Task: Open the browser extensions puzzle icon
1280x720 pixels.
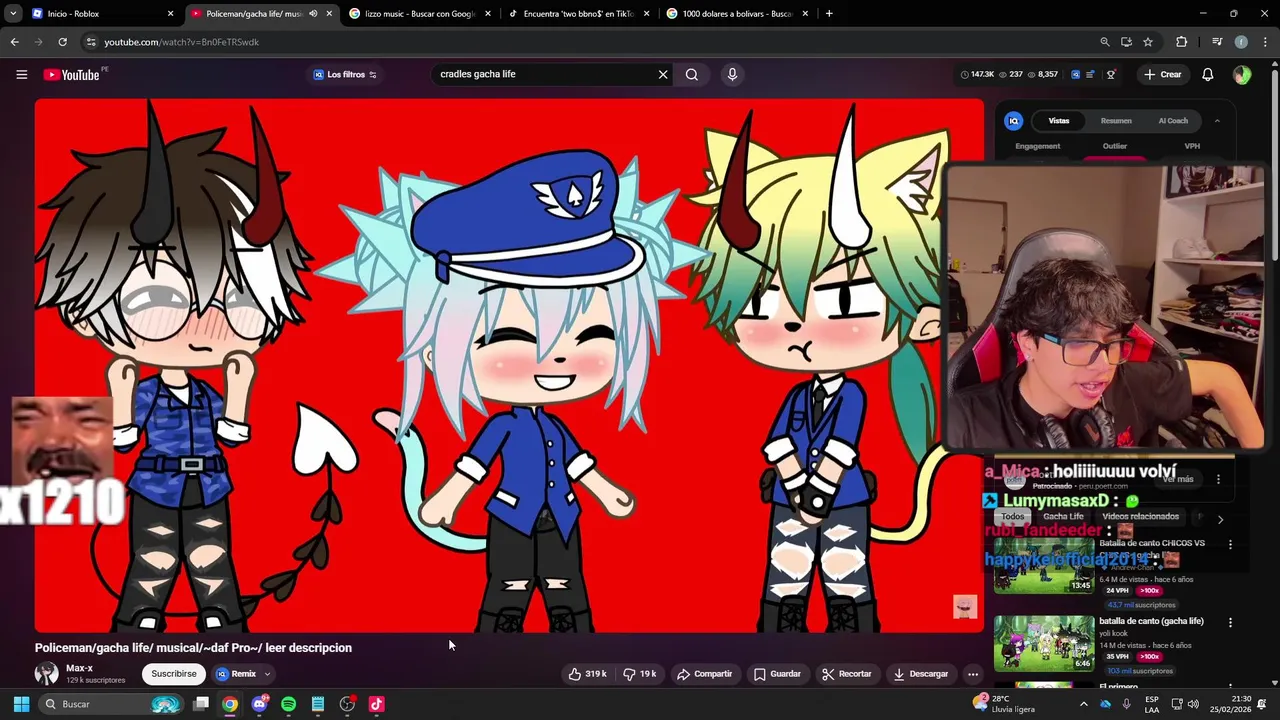Action: point(1181,42)
